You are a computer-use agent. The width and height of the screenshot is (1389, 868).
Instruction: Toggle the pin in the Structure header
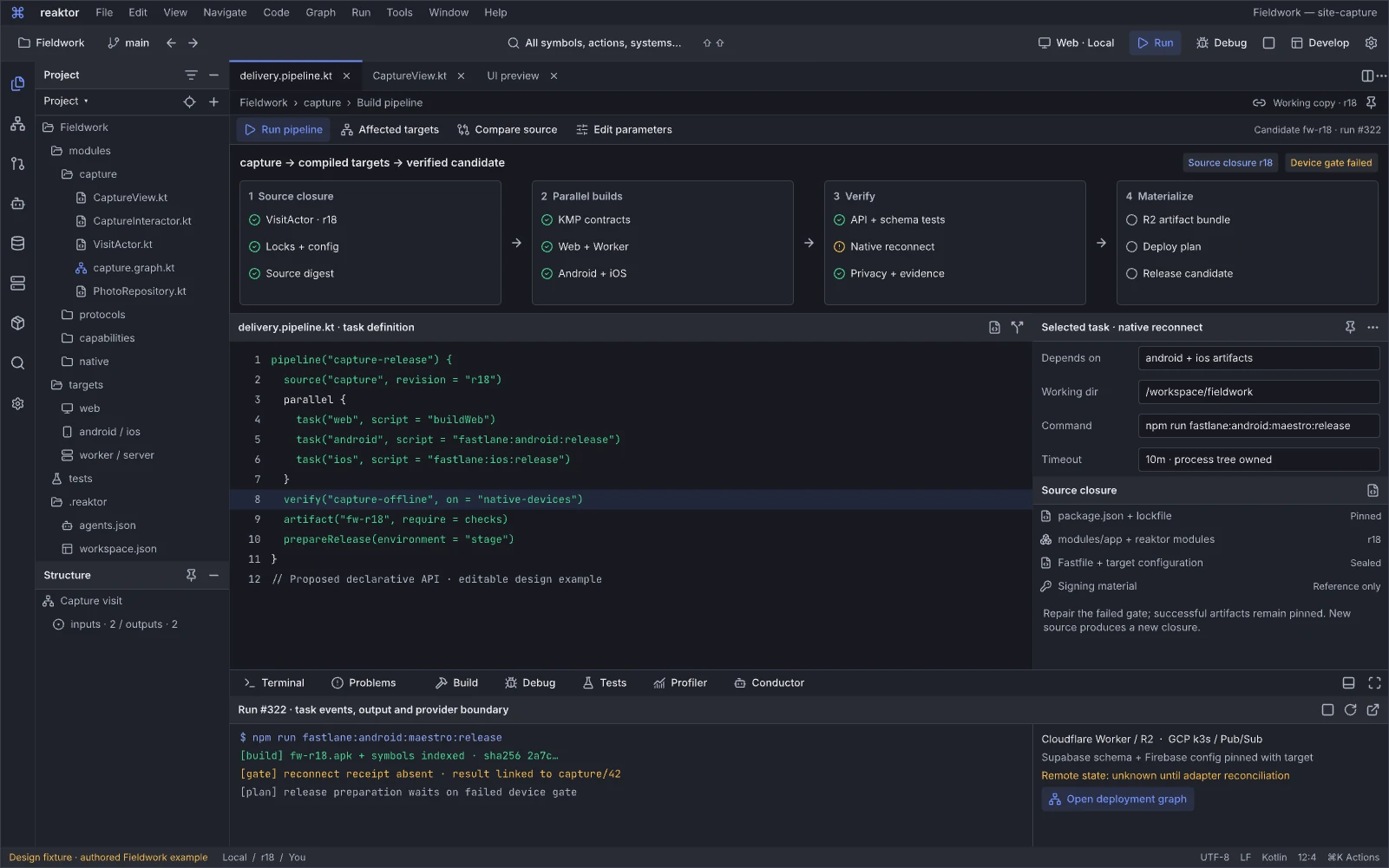[191, 575]
